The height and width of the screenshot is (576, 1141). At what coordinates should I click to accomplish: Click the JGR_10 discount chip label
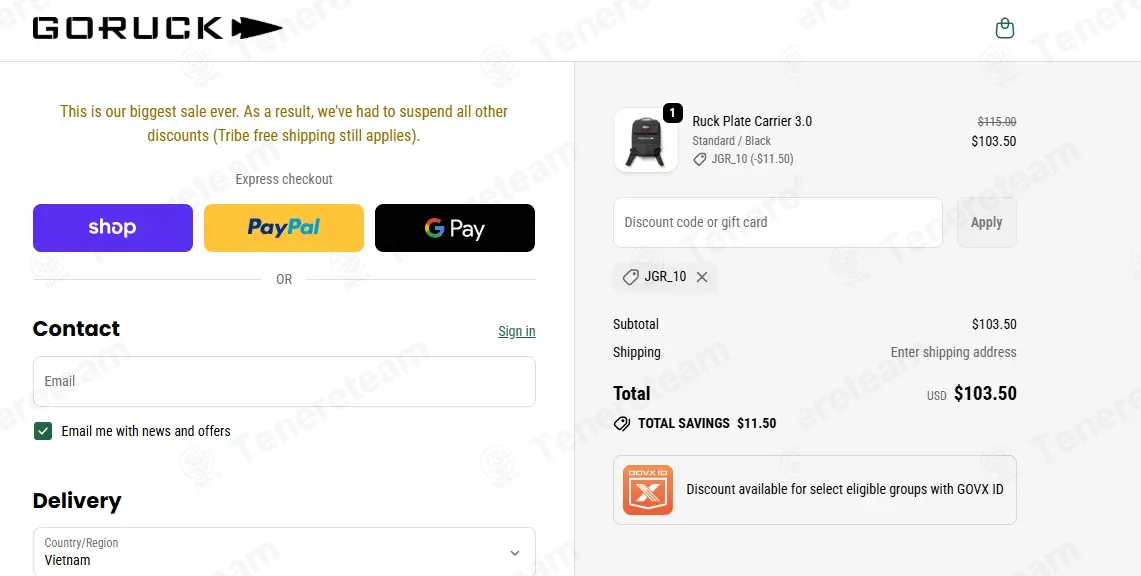pyautogui.click(x=665, y=277)
